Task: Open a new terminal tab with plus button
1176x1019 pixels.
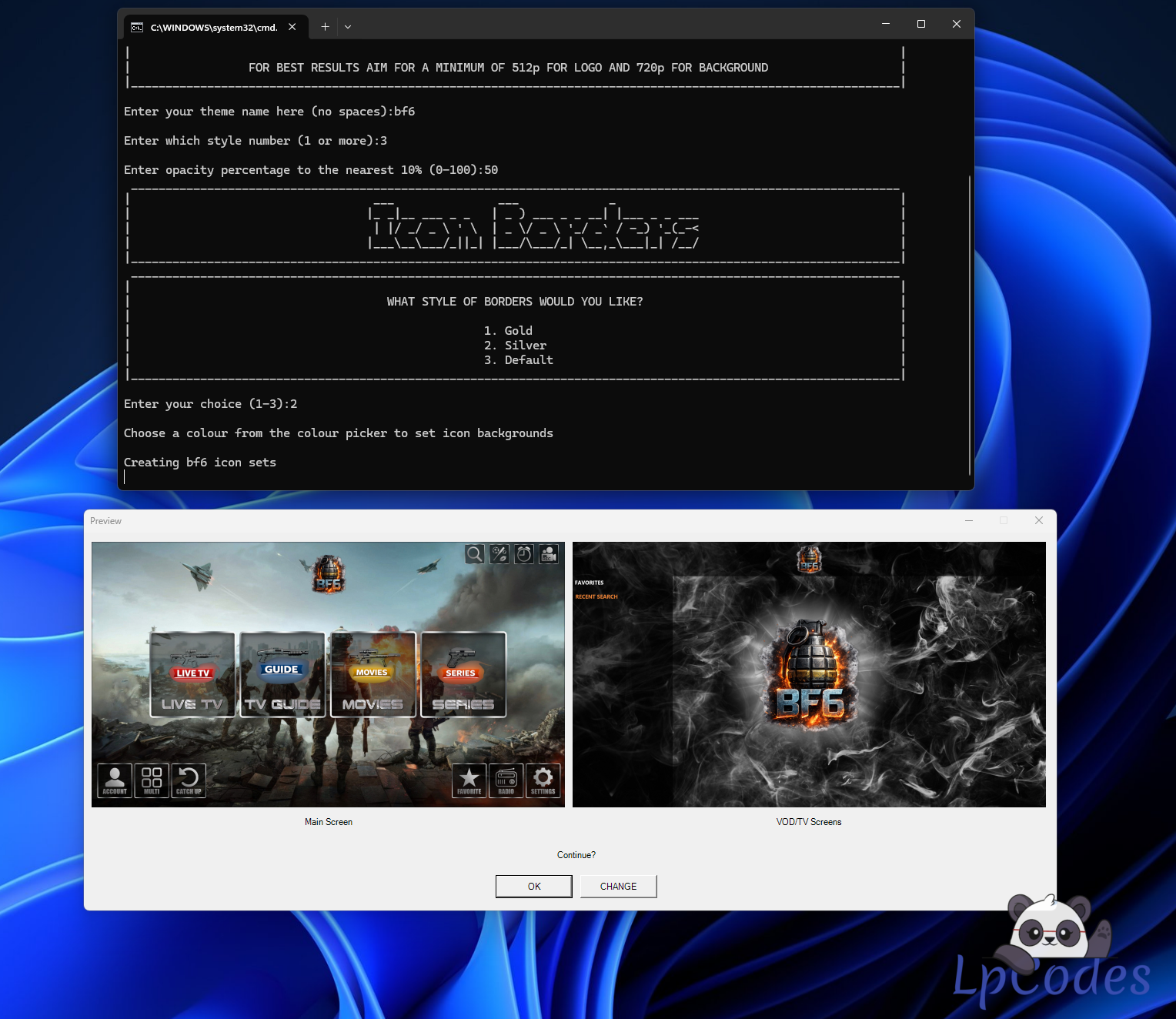Action: pos(325,27)
